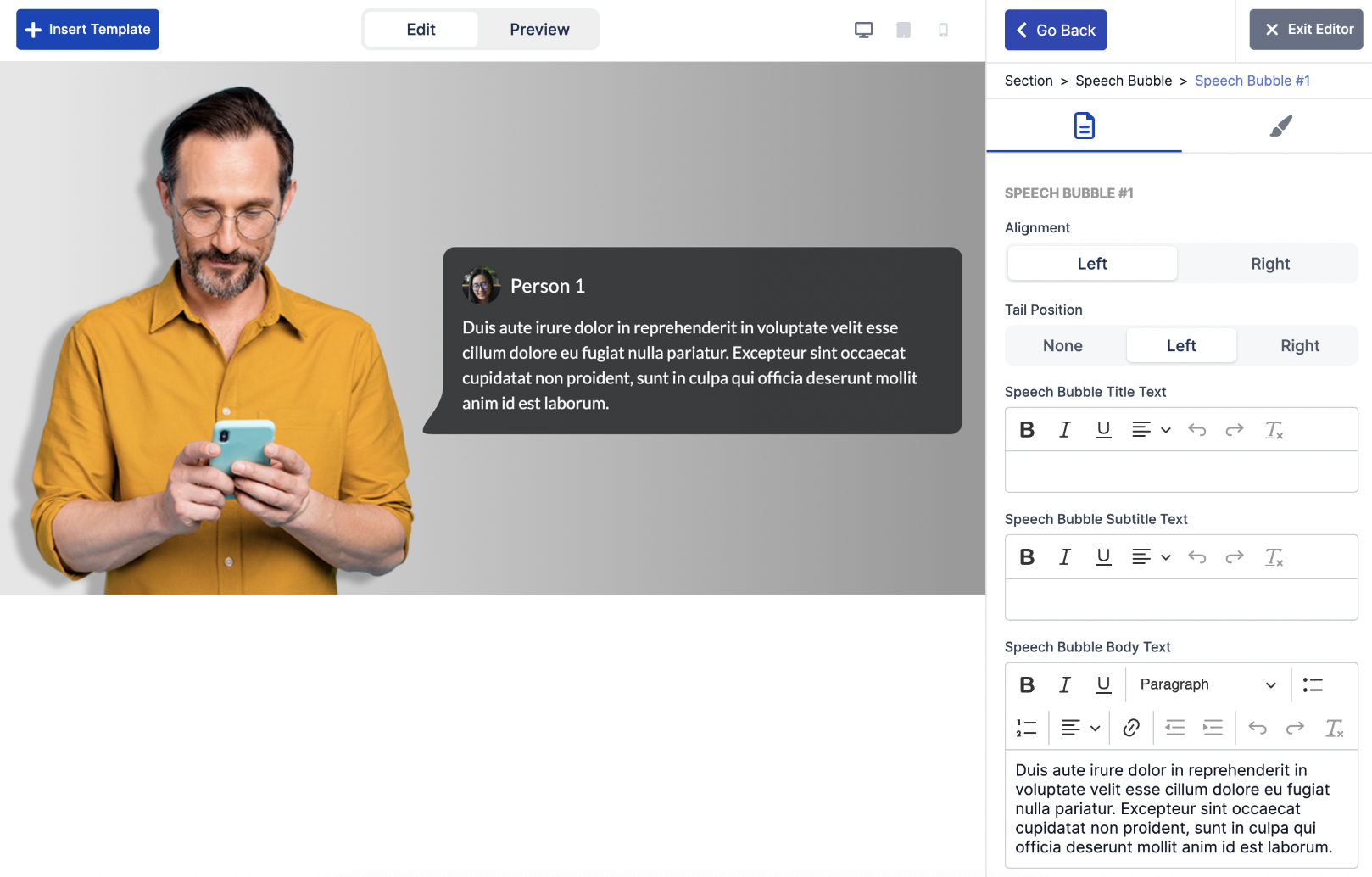Switch to Preview mode tab
Viewport: 1372px width, 877px height.
pyautogui.click(x=539, y=30)
